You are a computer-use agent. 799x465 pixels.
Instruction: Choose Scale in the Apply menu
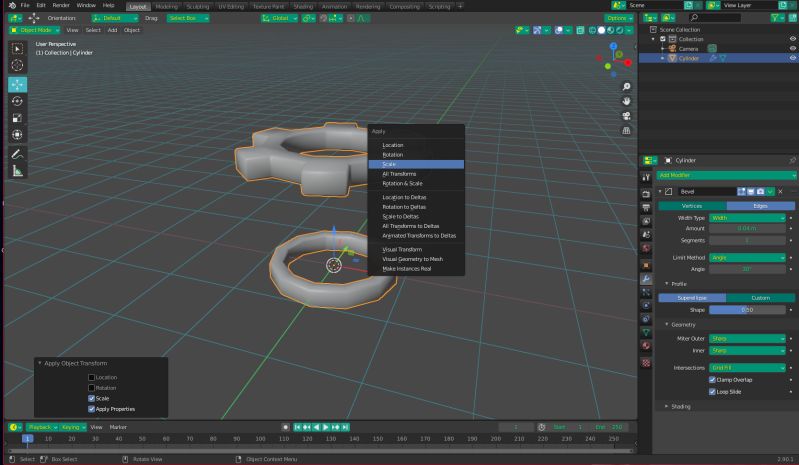[x=416, y=164]
